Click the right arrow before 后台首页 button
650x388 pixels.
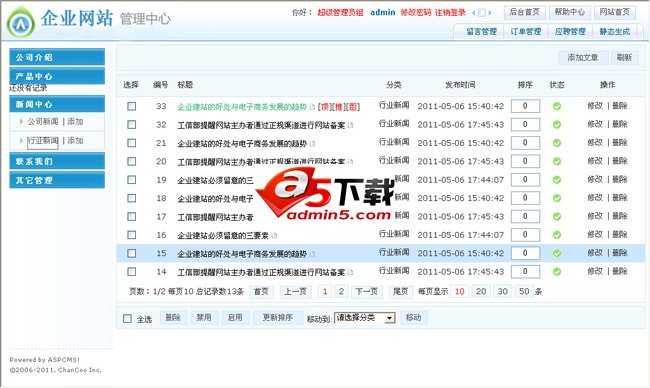[490, 13]
